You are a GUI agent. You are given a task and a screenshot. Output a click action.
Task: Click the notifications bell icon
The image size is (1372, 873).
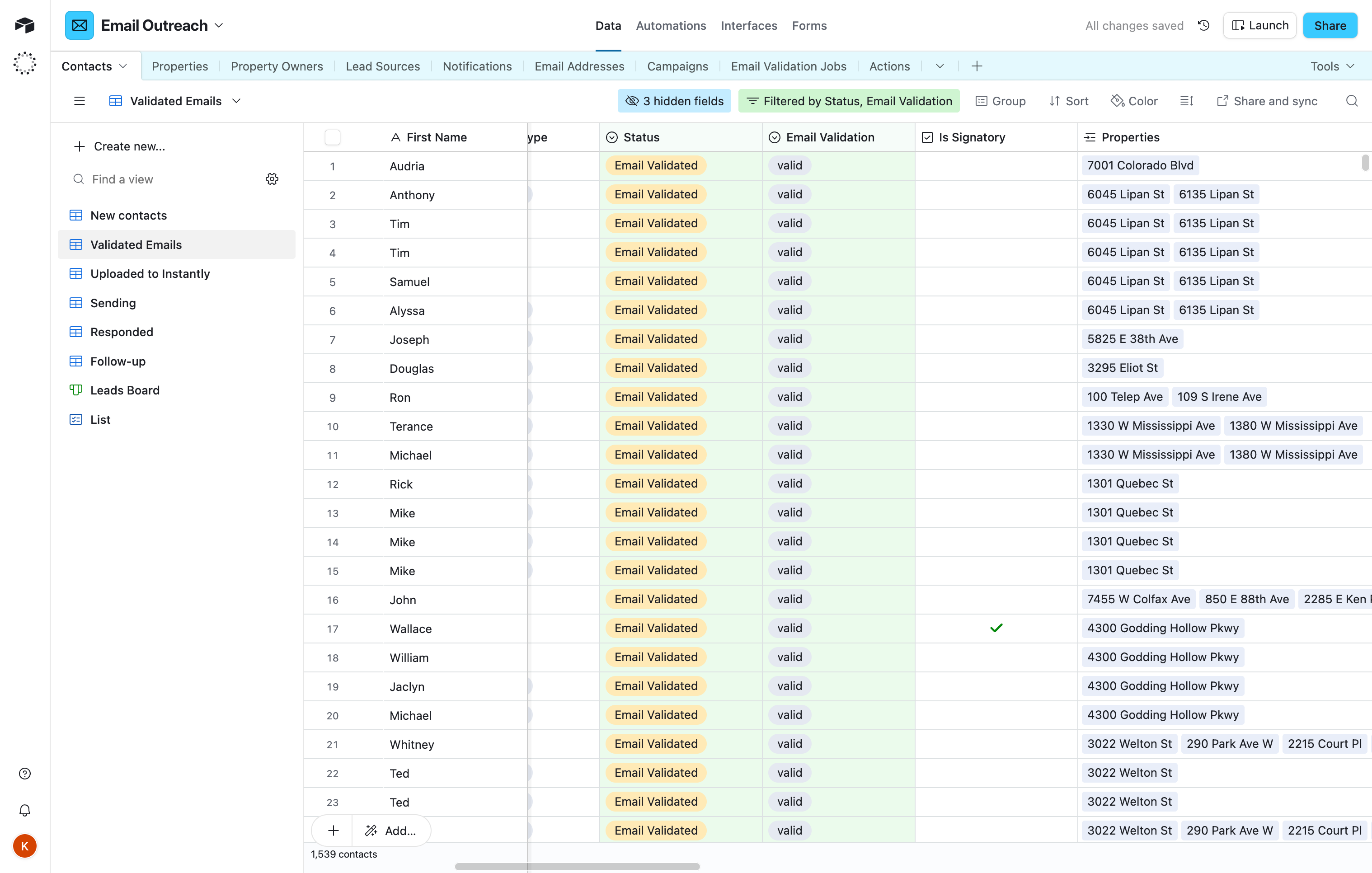pyautogui.click(x=24, y=810)
